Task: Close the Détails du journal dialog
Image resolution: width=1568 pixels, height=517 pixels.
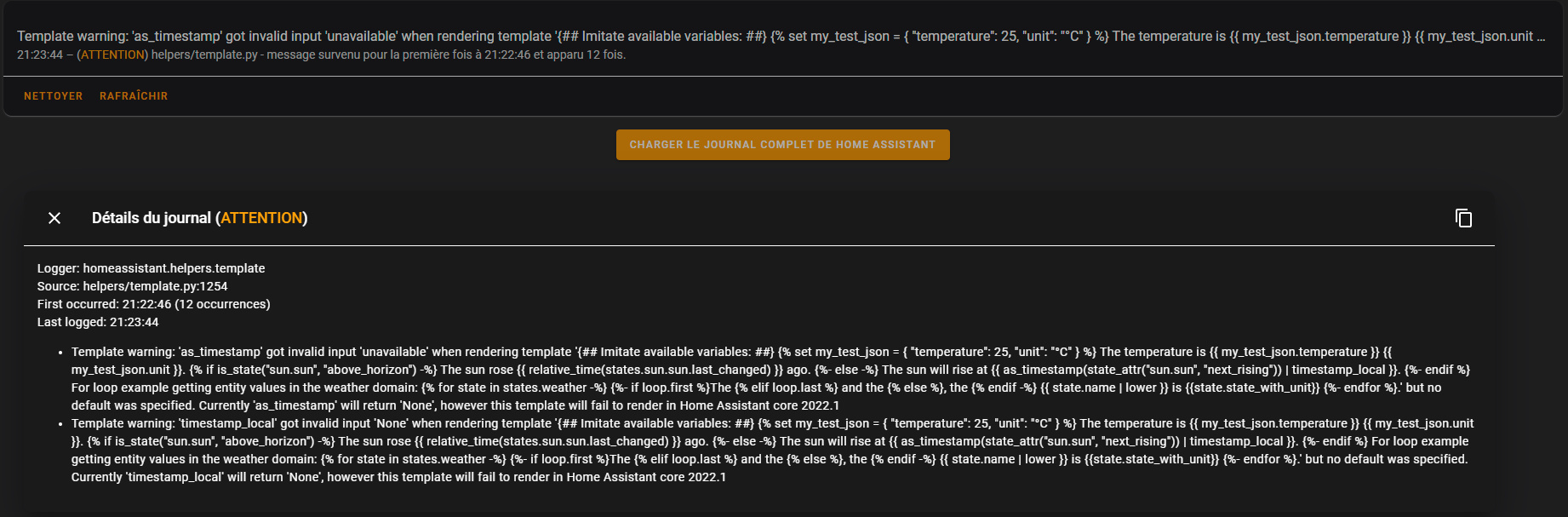Action: pos(54,218)
